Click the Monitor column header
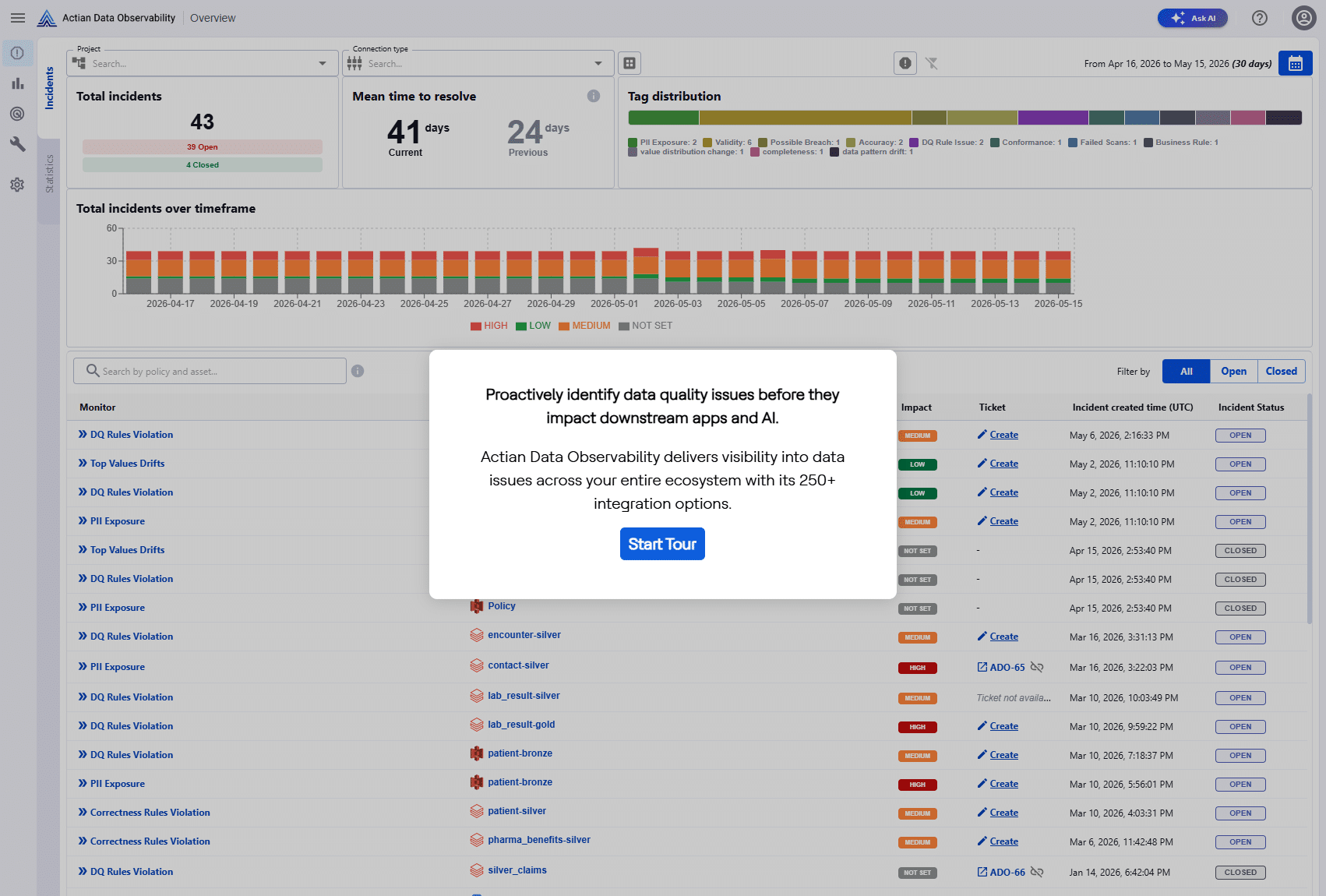This screenshot has width=1326, height=896. point(97,407)
